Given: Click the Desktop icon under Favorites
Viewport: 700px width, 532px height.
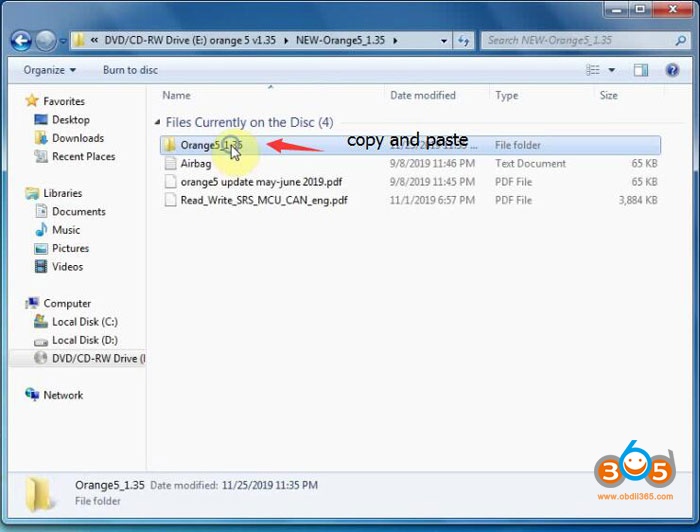Looking at the screenshot, I should coord(41,120).
